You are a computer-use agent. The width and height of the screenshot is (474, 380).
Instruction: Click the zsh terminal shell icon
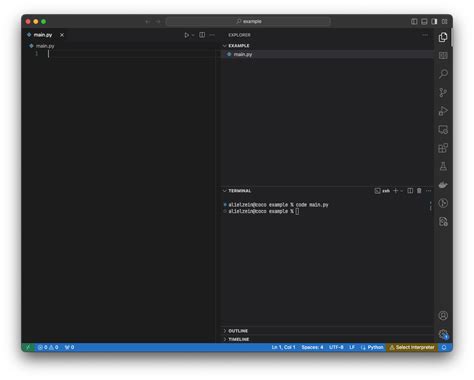click(377, 191)
